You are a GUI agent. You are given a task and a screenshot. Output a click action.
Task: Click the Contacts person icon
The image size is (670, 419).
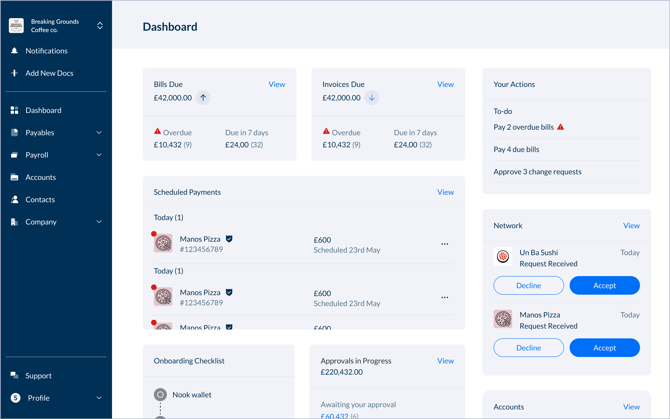(x=15, y=199)
